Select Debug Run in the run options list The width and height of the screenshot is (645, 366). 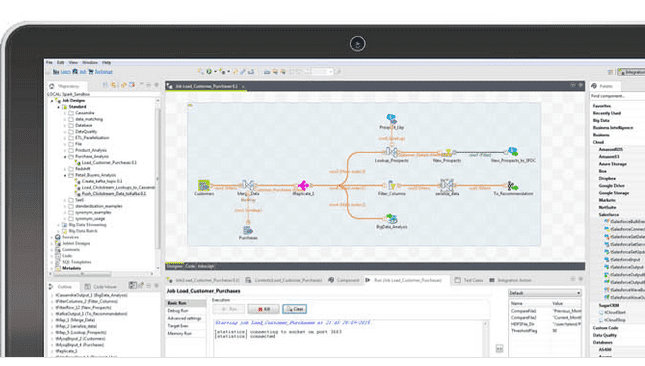(x=178, y=311)
